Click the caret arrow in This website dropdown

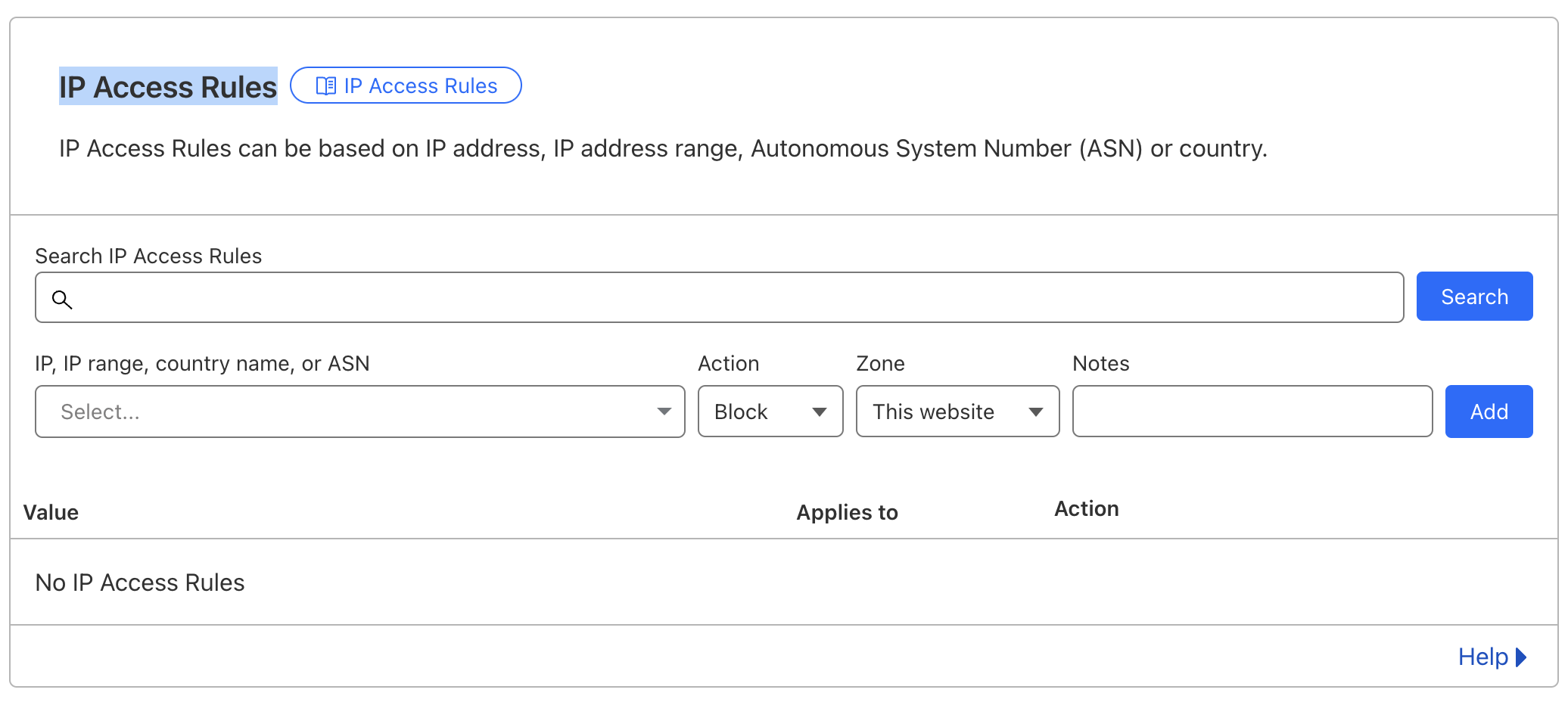[x=1035, y=412]
